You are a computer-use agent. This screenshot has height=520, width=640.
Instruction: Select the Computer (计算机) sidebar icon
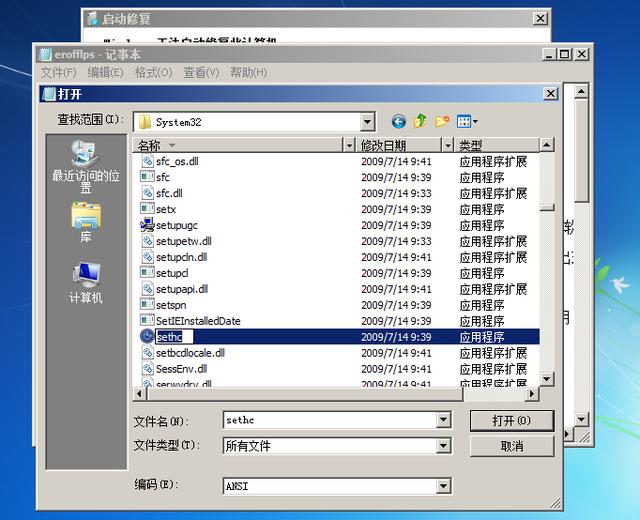[x=86, y=282]
